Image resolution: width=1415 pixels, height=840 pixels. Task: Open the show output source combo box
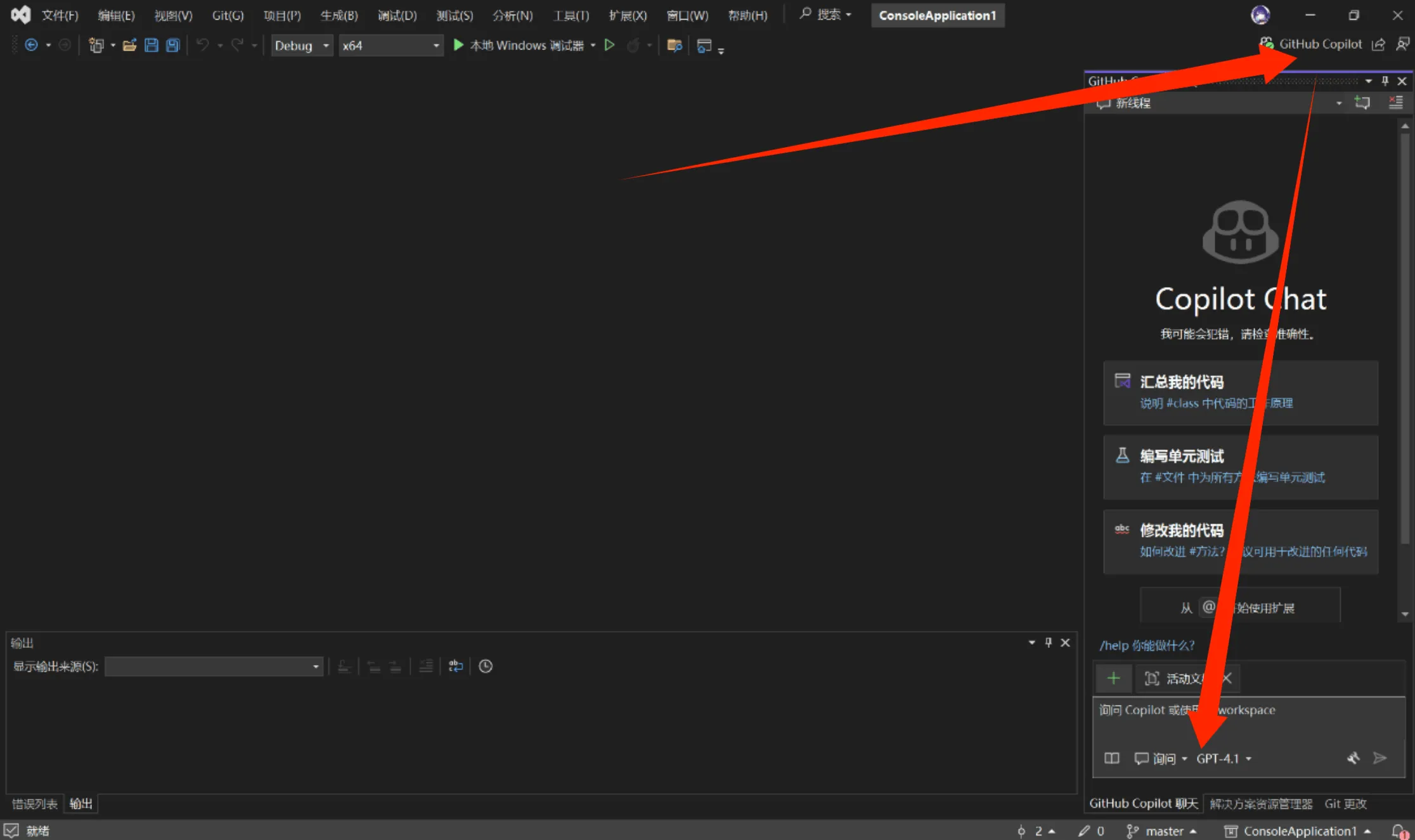click(214, 666)
